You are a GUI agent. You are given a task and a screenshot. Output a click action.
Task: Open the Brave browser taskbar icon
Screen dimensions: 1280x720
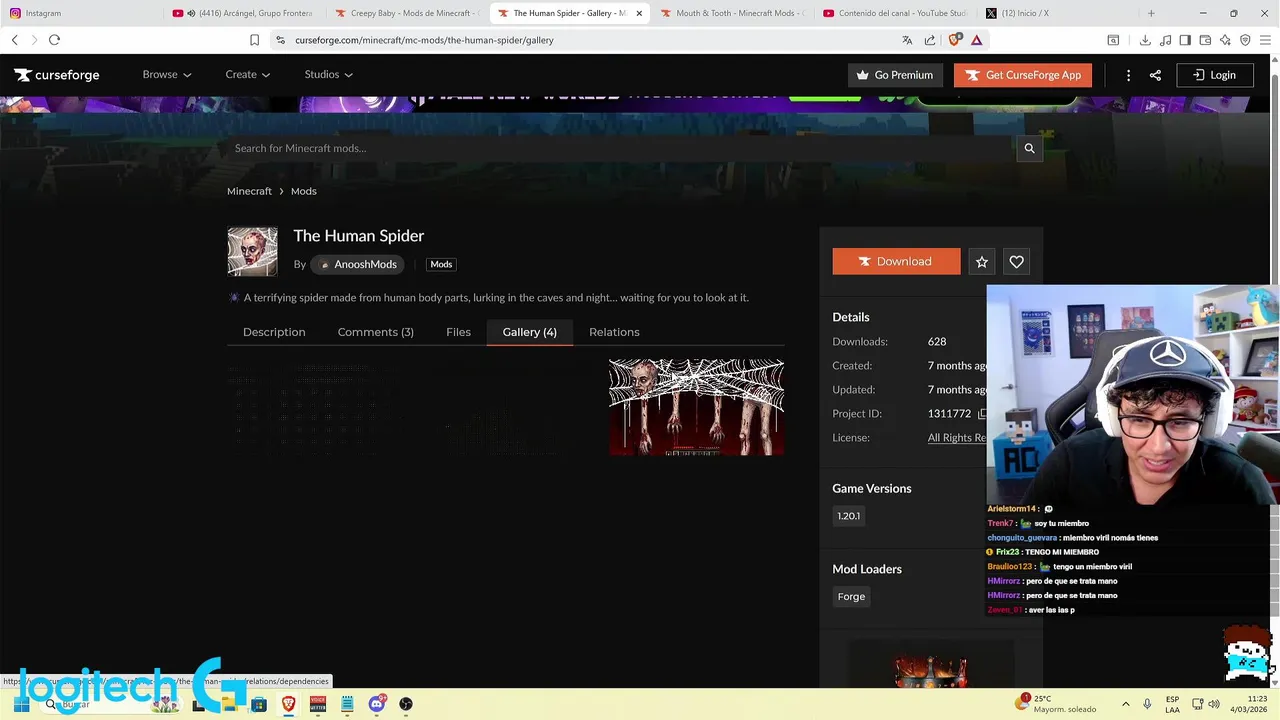pyautogui.click(x=288, y=704)
